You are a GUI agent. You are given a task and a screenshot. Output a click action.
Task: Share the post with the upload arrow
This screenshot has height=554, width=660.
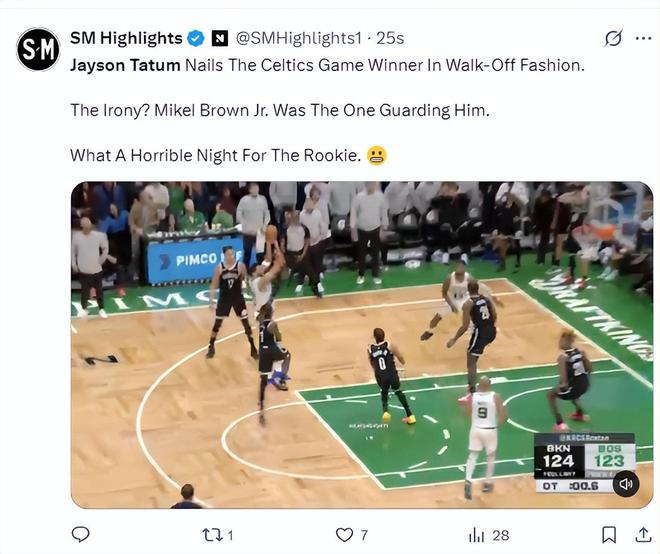coord(643,535)
